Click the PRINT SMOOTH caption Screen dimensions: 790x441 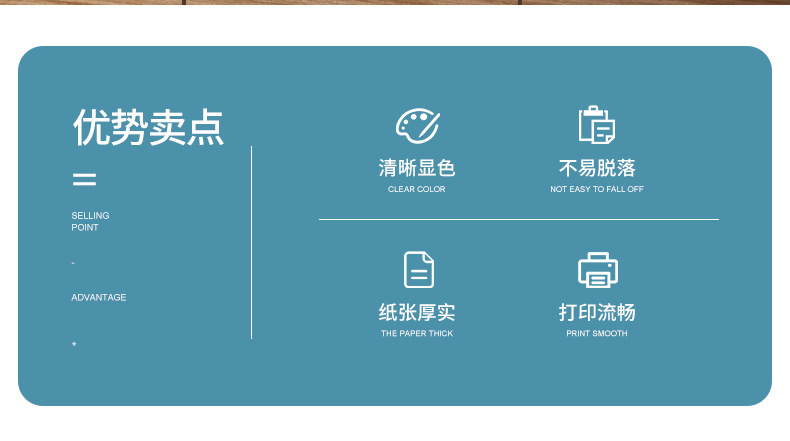pos(597,334)
